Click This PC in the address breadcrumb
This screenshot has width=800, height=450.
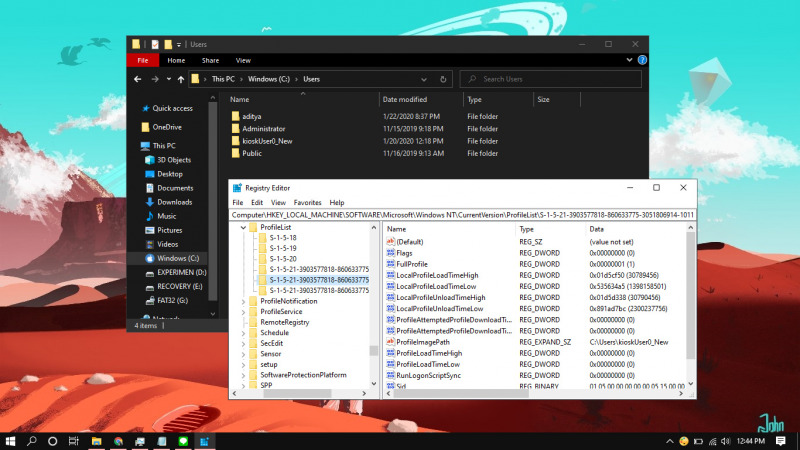(x=223, y=79)
